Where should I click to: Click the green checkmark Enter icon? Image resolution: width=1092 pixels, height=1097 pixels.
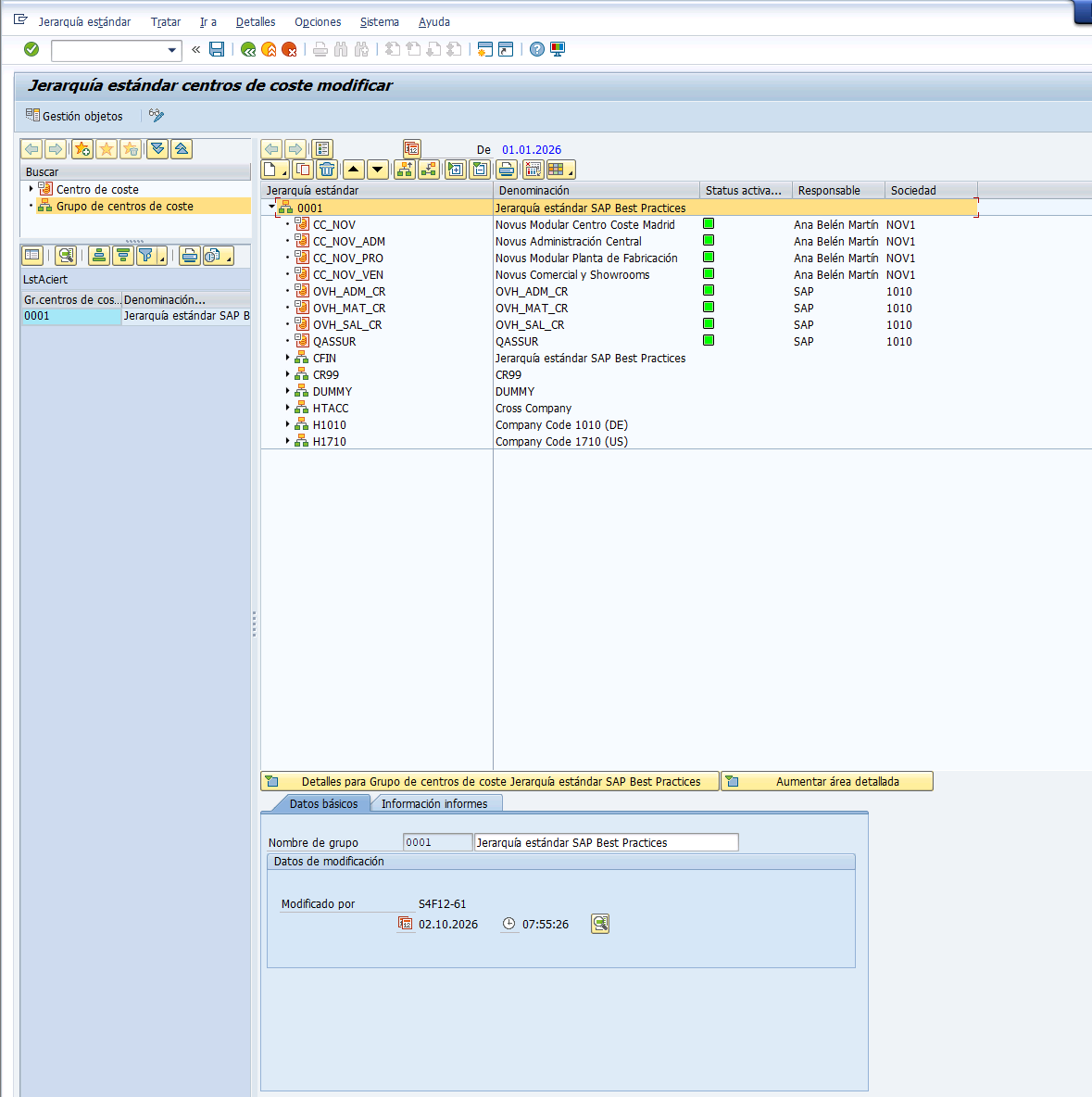pyautogui.click(x=31, y=49)
